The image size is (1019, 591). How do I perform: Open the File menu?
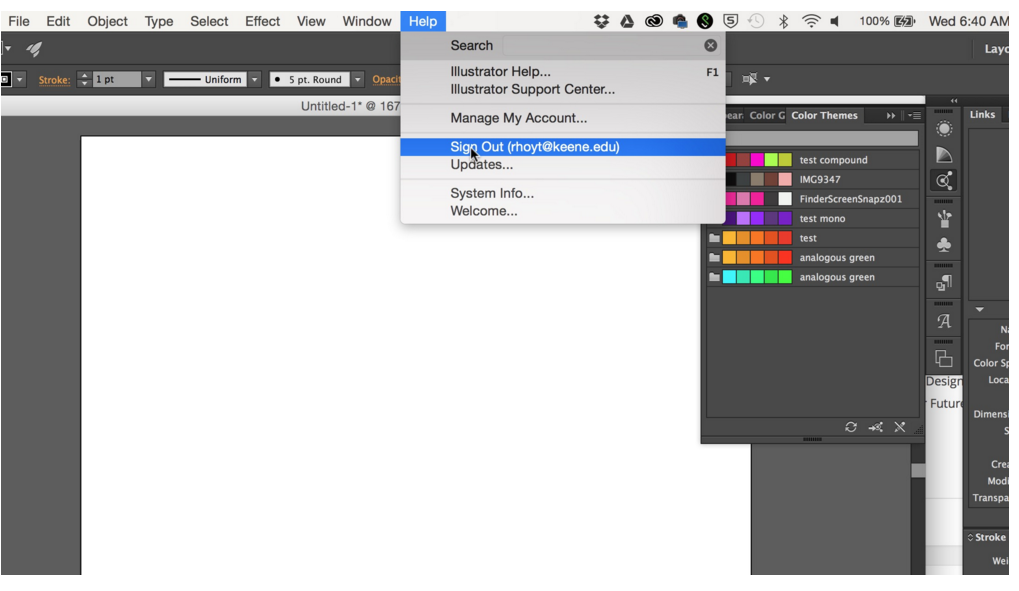pyautogui.click(x=18, y=21)
